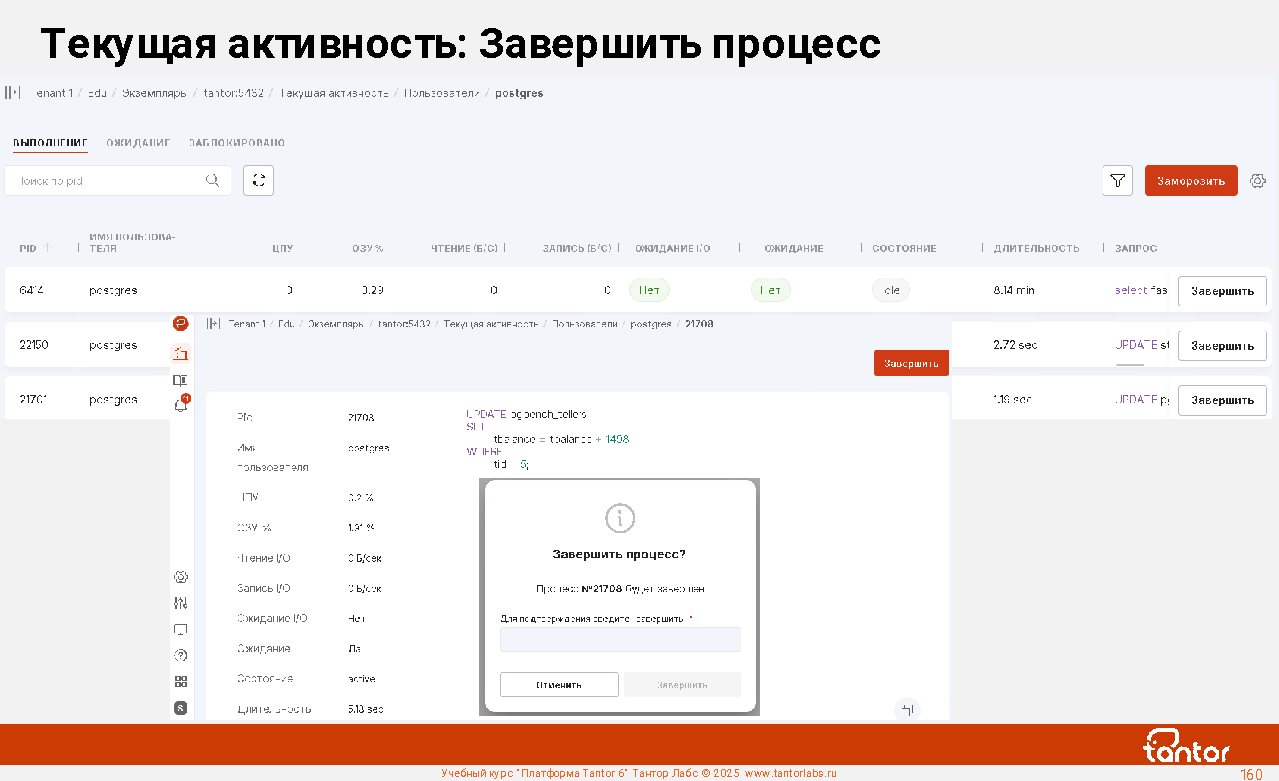
Task: Click the fullscreen icon beside PID search
Action: (258, 180)
